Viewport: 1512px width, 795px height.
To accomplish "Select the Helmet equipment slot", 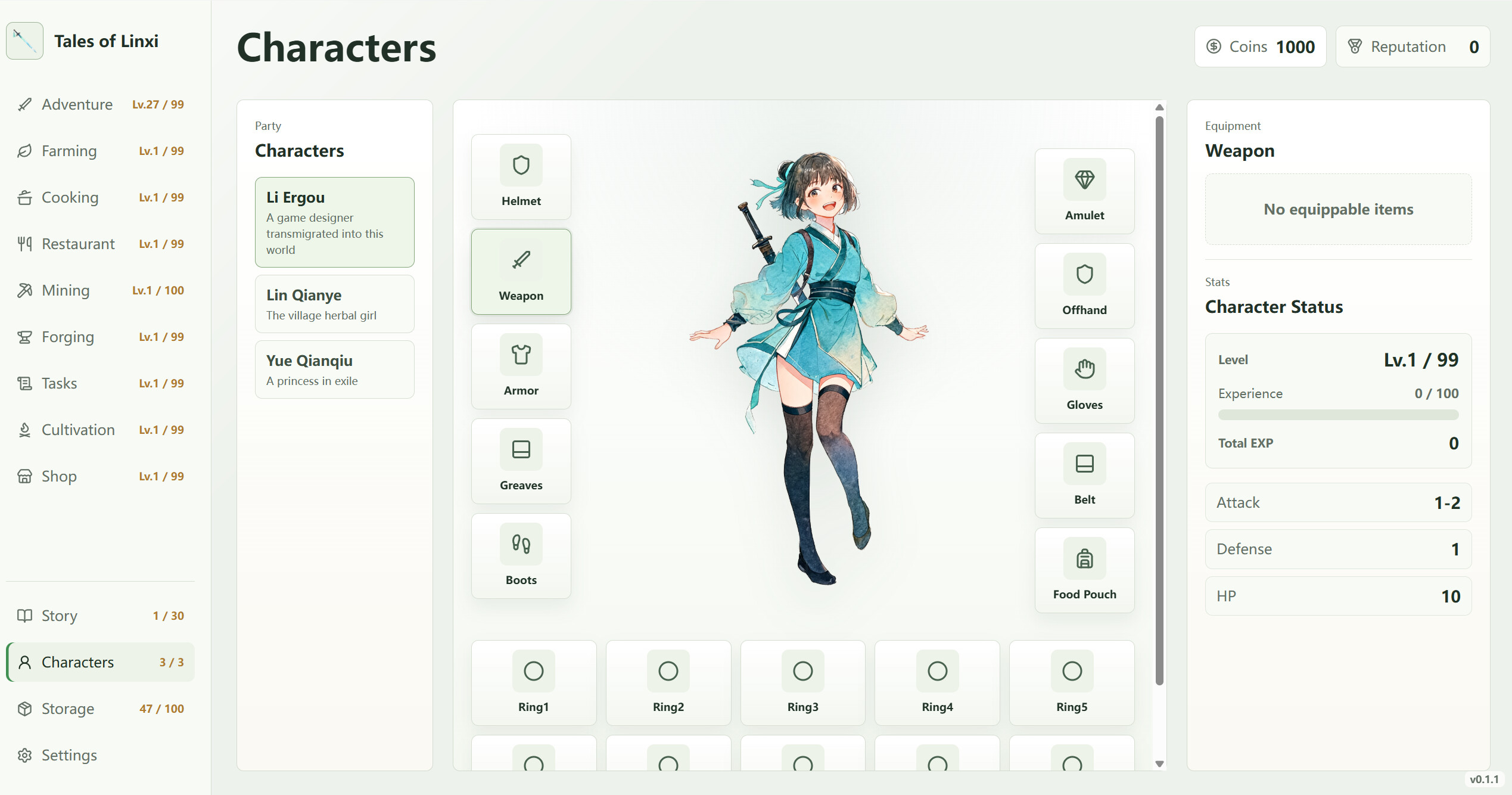I will coord(521,177).
